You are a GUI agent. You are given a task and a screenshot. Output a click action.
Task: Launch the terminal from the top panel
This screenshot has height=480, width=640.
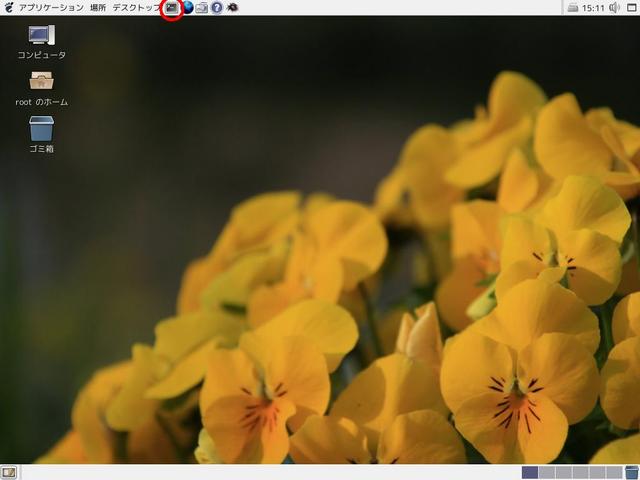tap(172, 7)
